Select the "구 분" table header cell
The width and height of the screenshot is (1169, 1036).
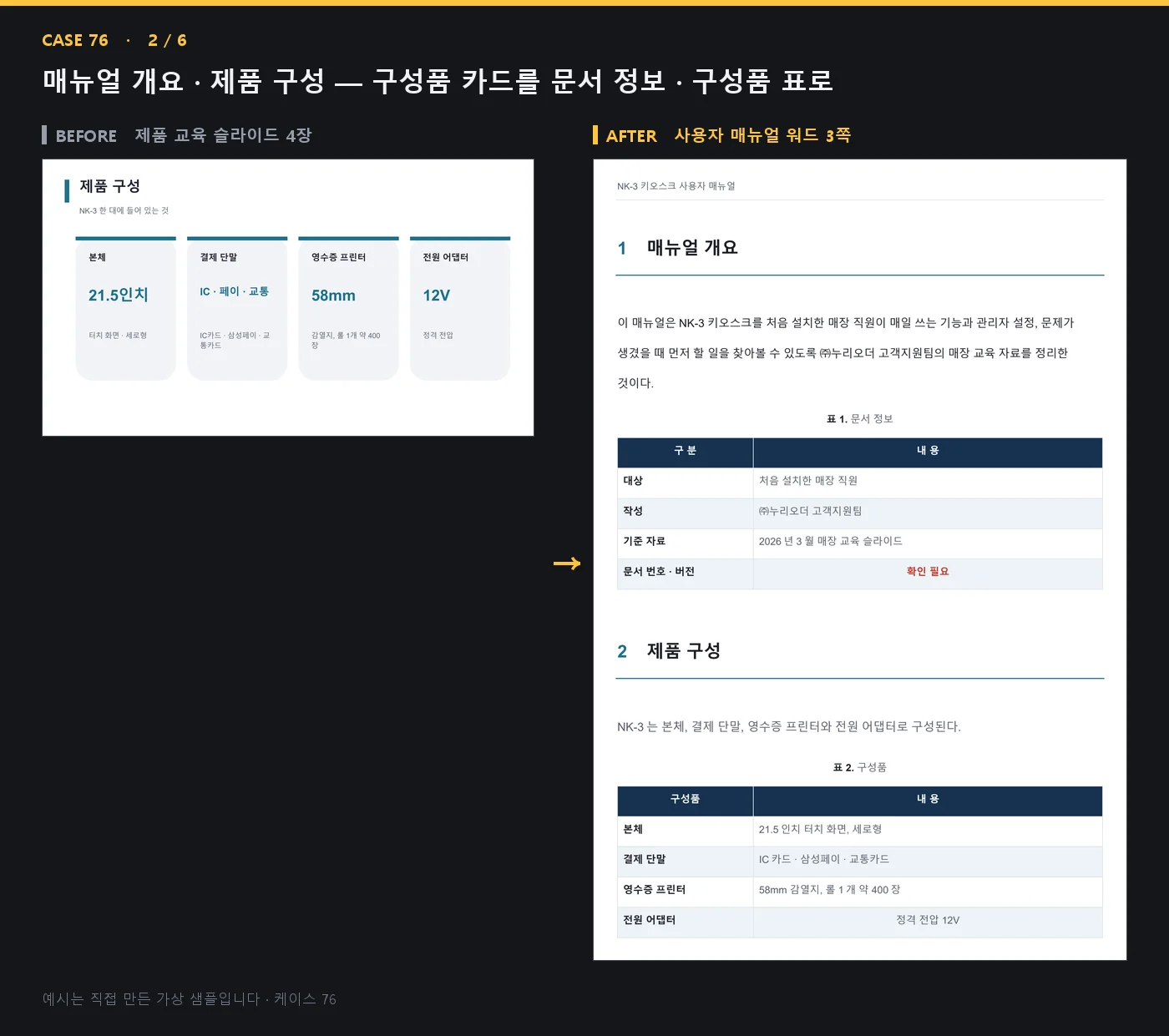point(686,451)
